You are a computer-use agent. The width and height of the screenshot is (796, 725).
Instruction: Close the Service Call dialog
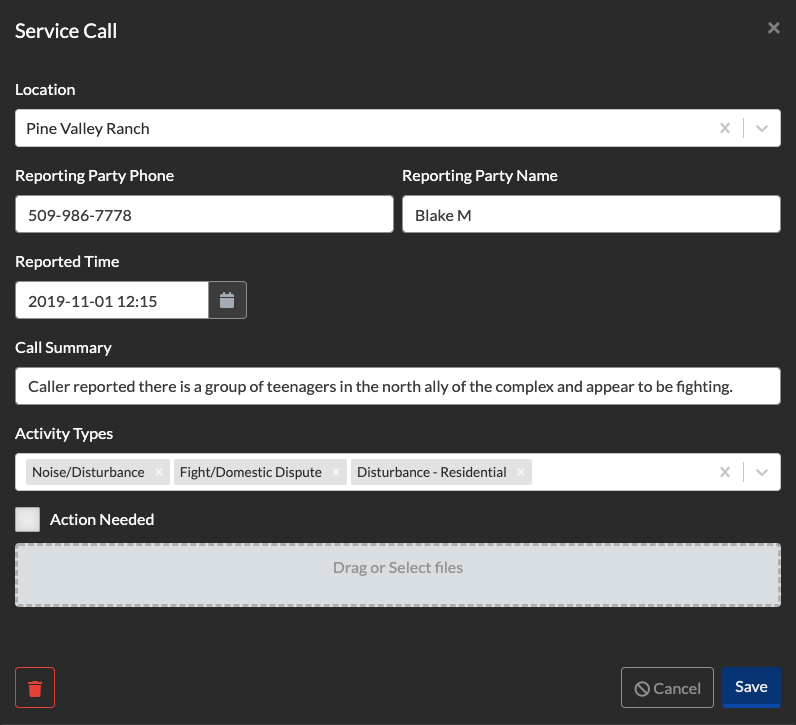773,28
